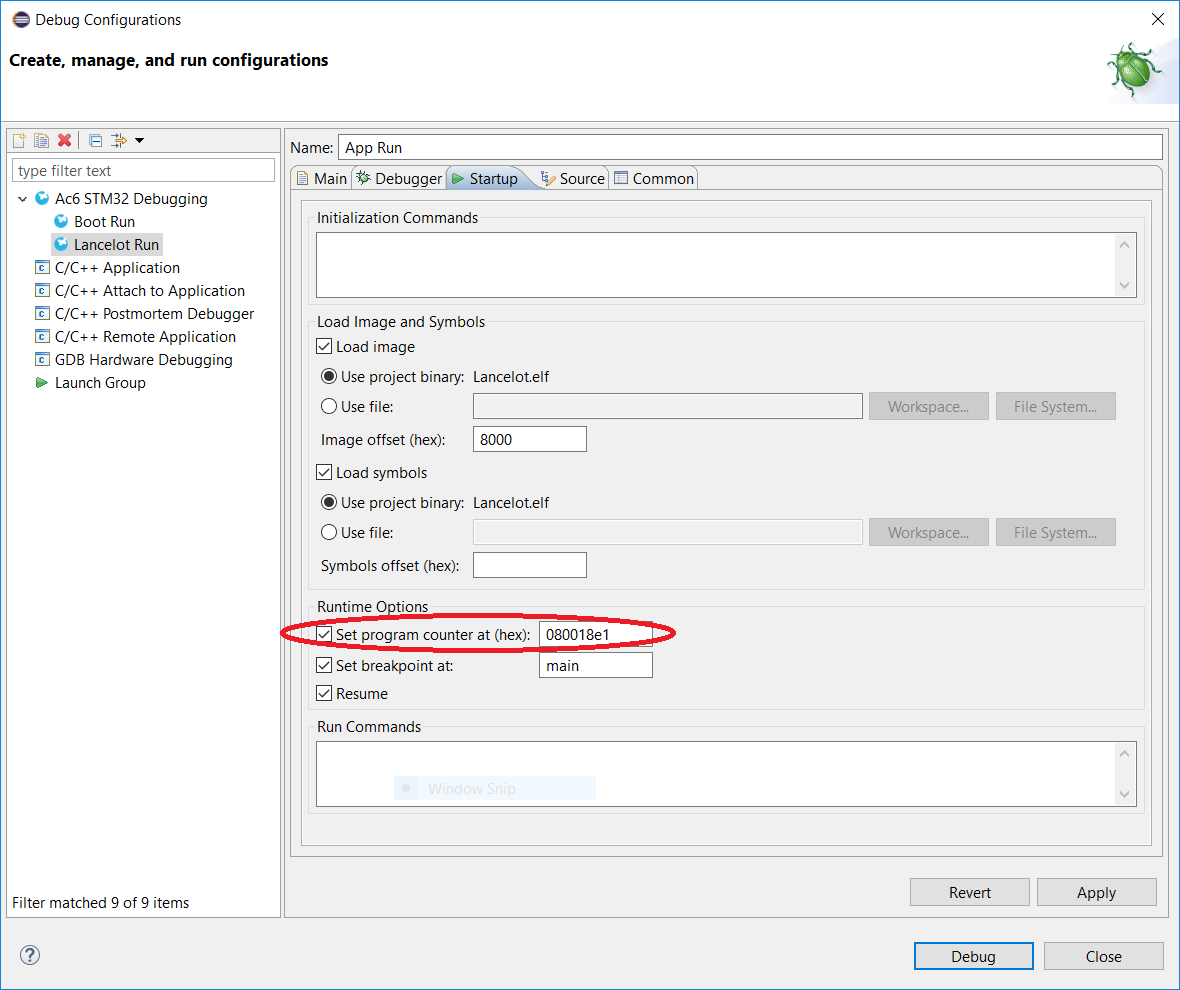Uncheck the Load image checkbox
Image resolution: width=1180 pixels, height=990 pixels.
click(324, 347)
